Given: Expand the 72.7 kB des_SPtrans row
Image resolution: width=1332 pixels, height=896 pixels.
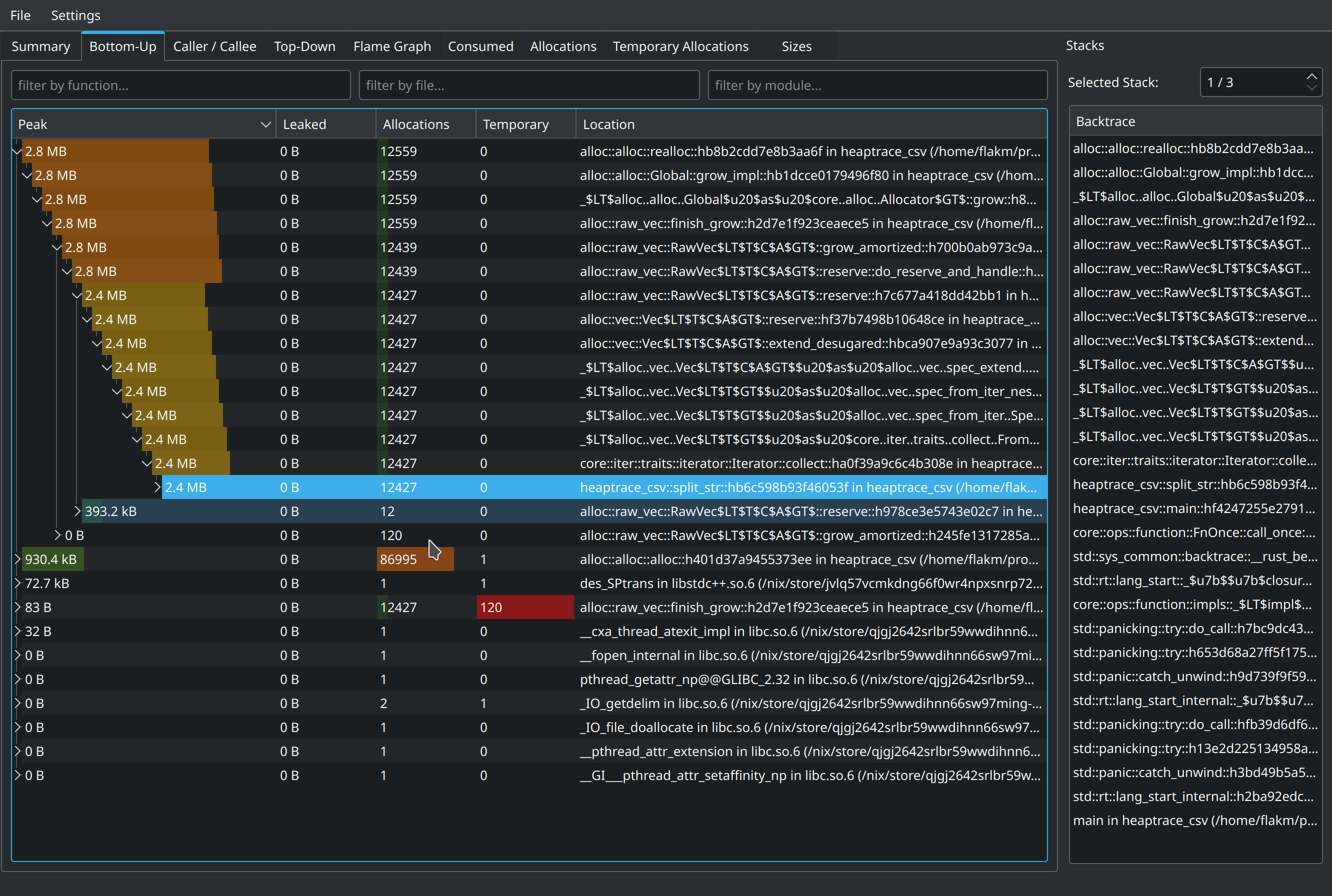Looking at the screenshot, I should [17, 583].
